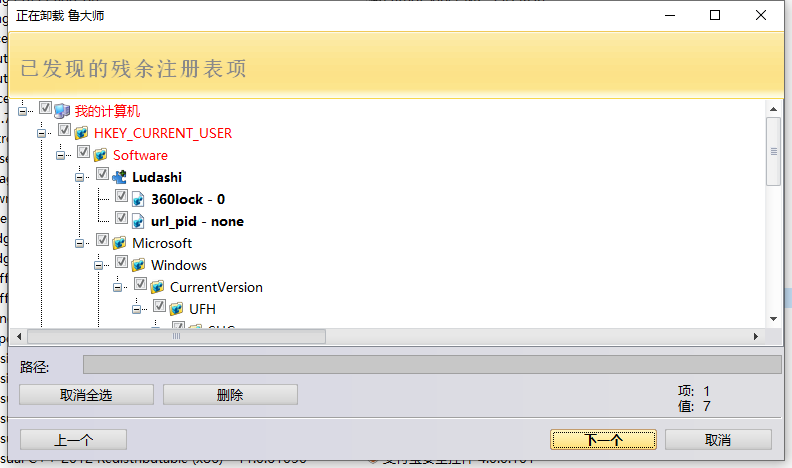Click the Ludashi puzzle-piece key icon
Screen dimensions: 792x468
[119, 177]
